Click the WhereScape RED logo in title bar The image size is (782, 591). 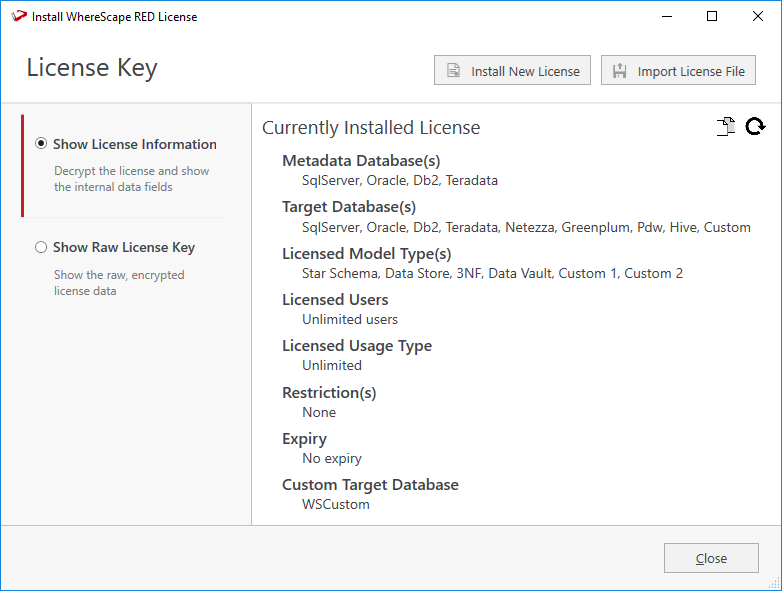pyautogui.click(x=18, y=16)
